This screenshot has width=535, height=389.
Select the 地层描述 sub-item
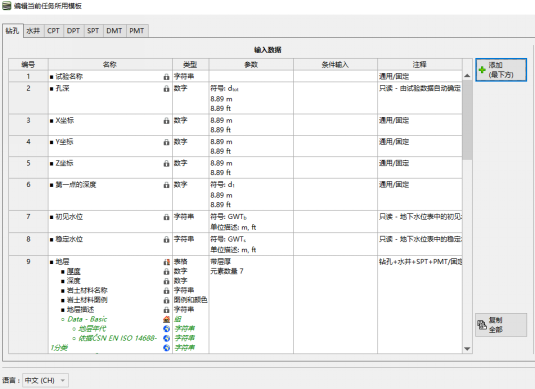pyautogui.click(x=81, y=309)
